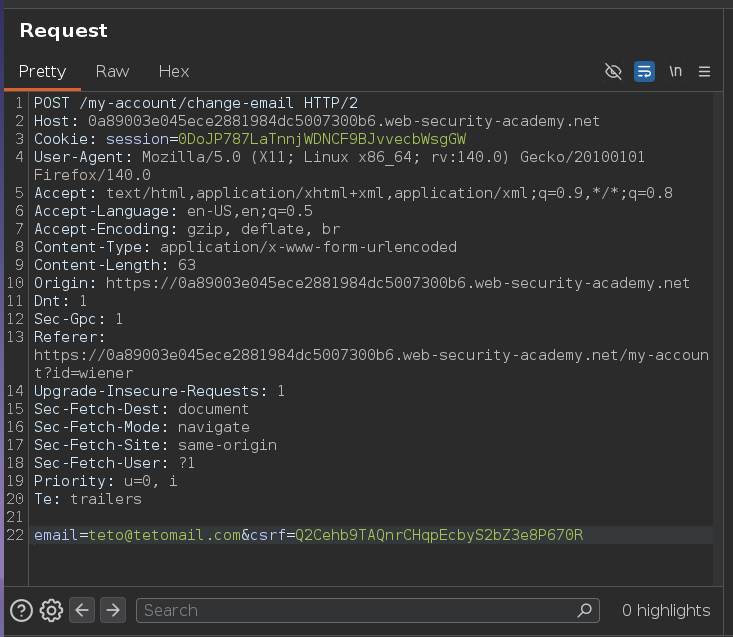This screenshot has height=637, width=733.
Task: Click the Te: trailers line
Action: point(88,499)
